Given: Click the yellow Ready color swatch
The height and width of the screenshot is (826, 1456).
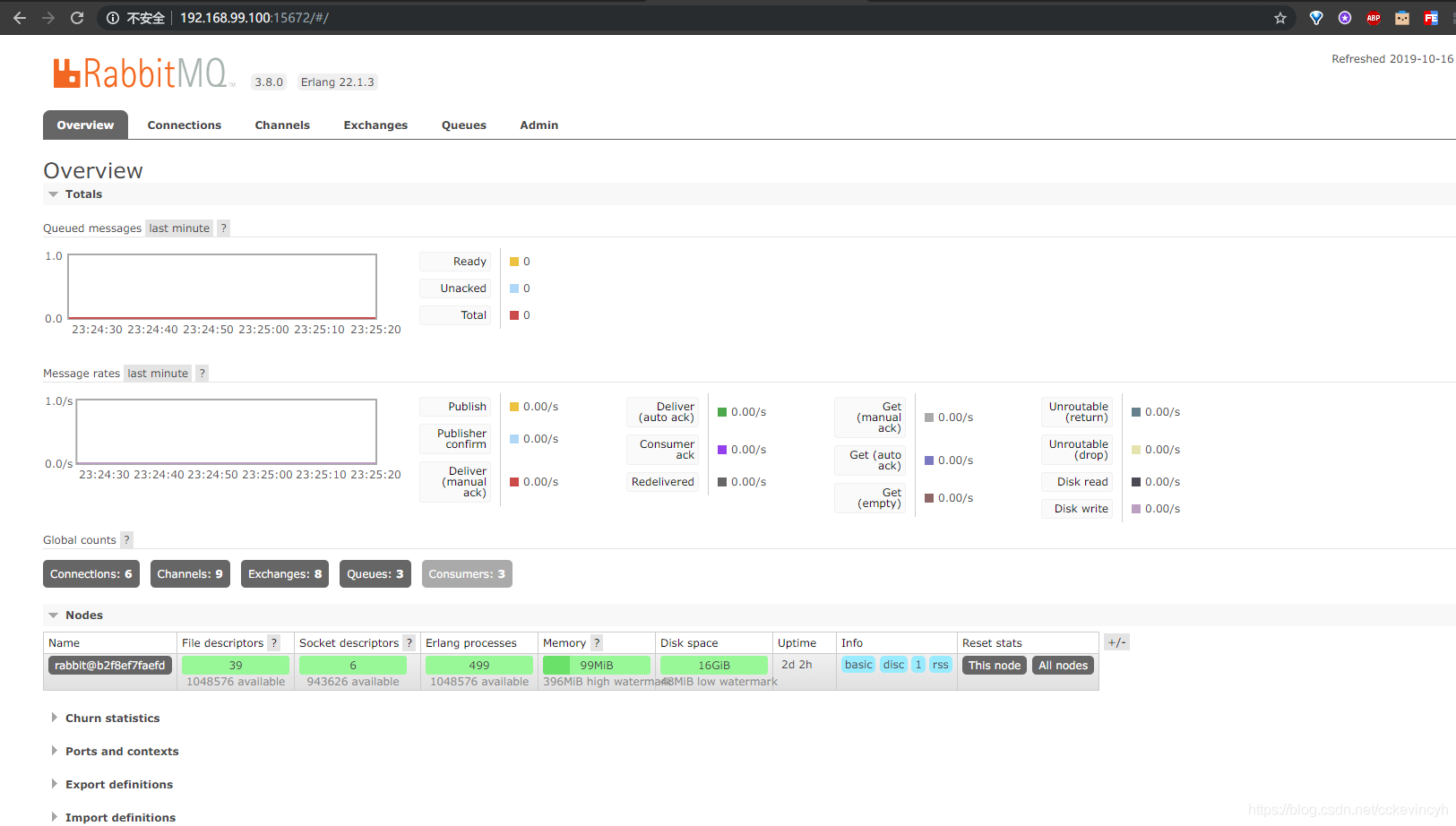Looking at the screenshot, I should click(514, 262).
